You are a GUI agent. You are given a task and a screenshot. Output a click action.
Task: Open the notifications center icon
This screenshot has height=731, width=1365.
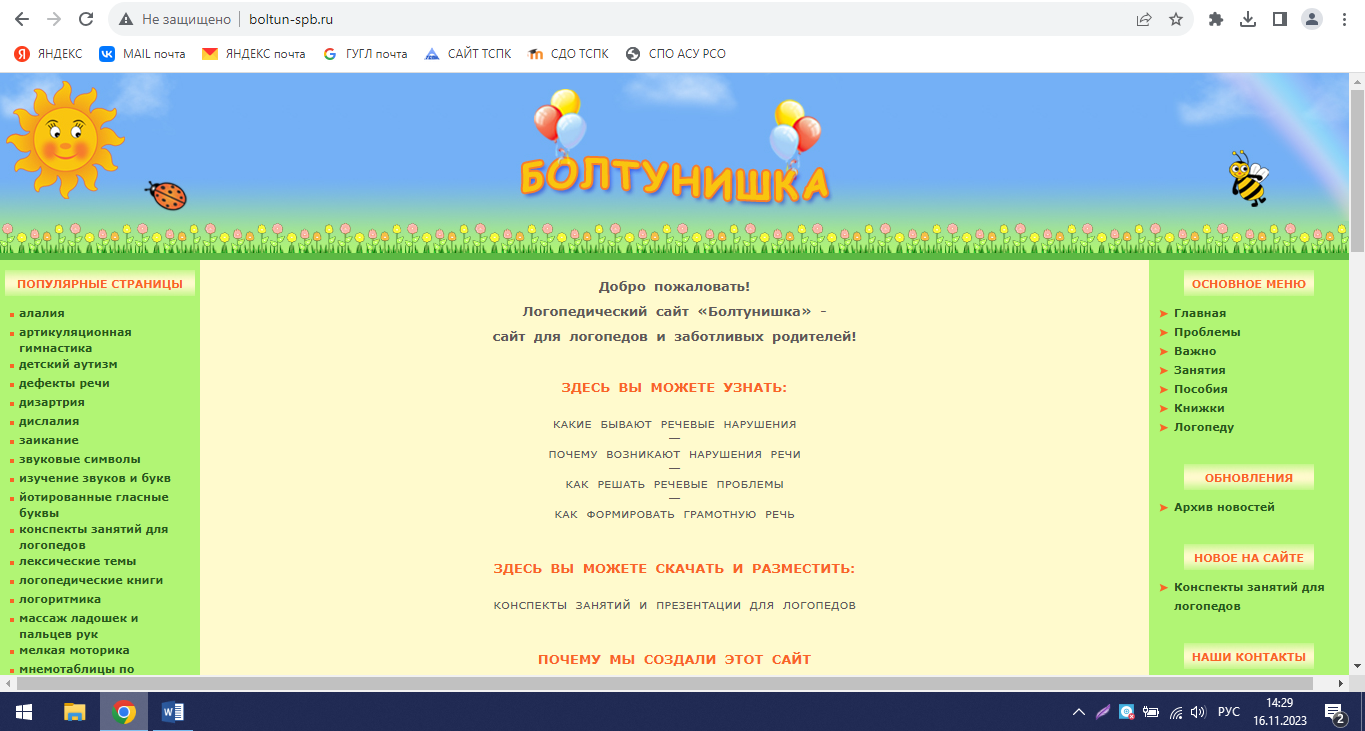(x=1334, y=712)
